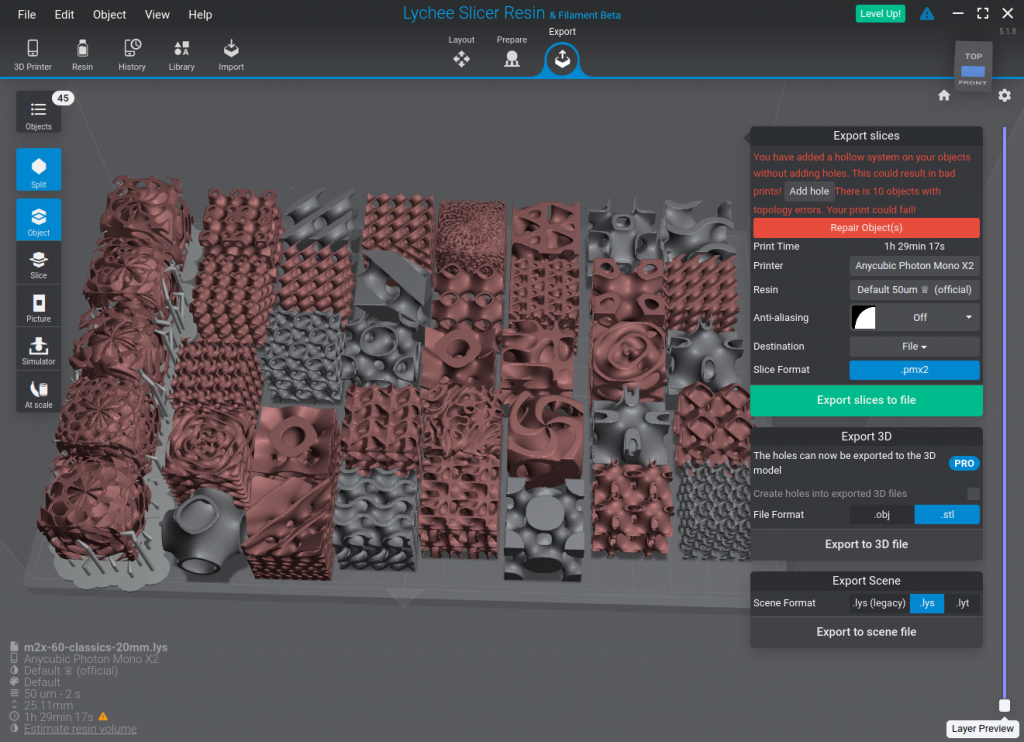Screen dimensions: 1024x742
Task: Switch to the Layout workspace
Action: [462, 52]
